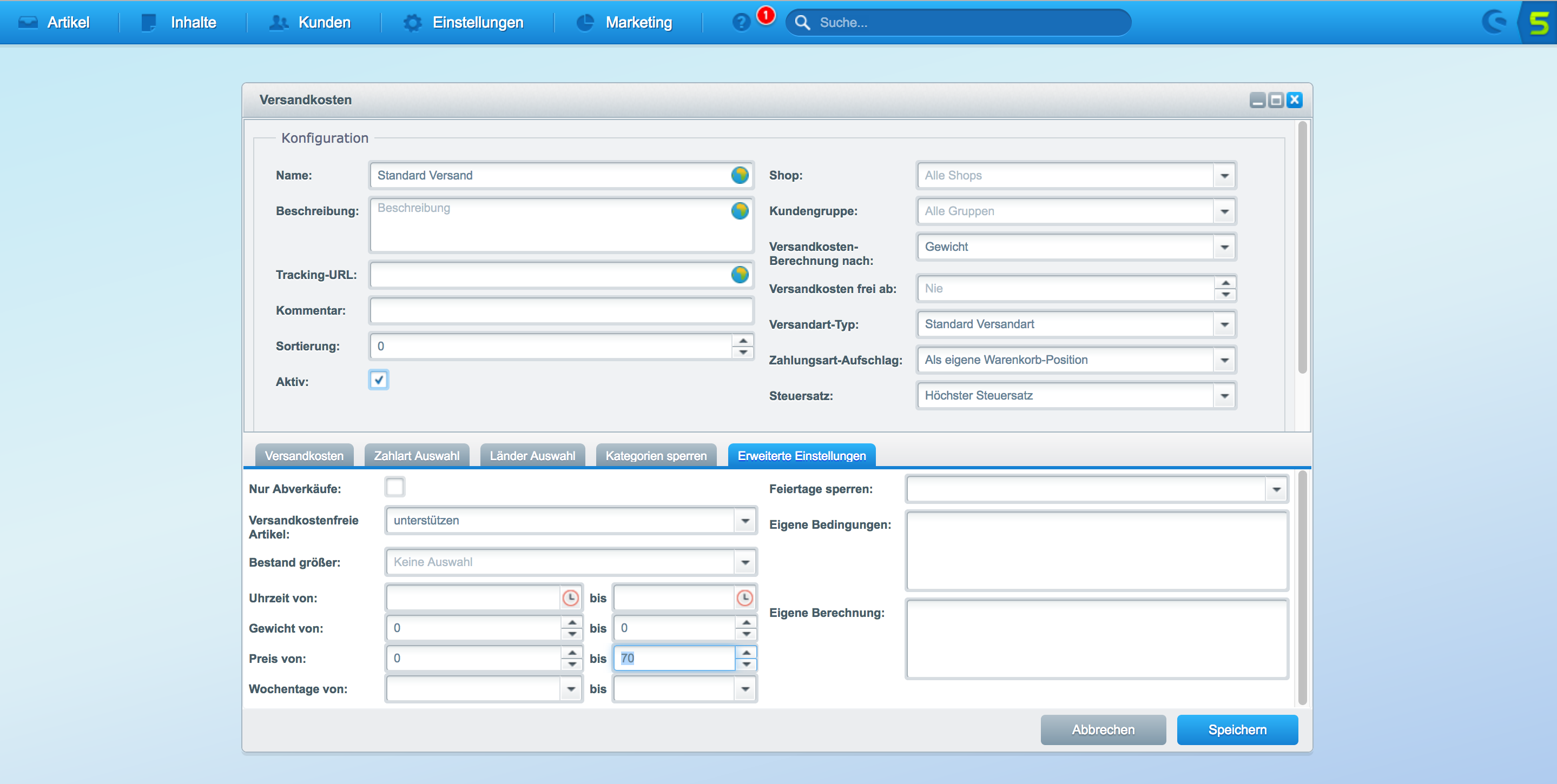
Task: Open the Bestand größer dropdown
Action: click(745, 562)
